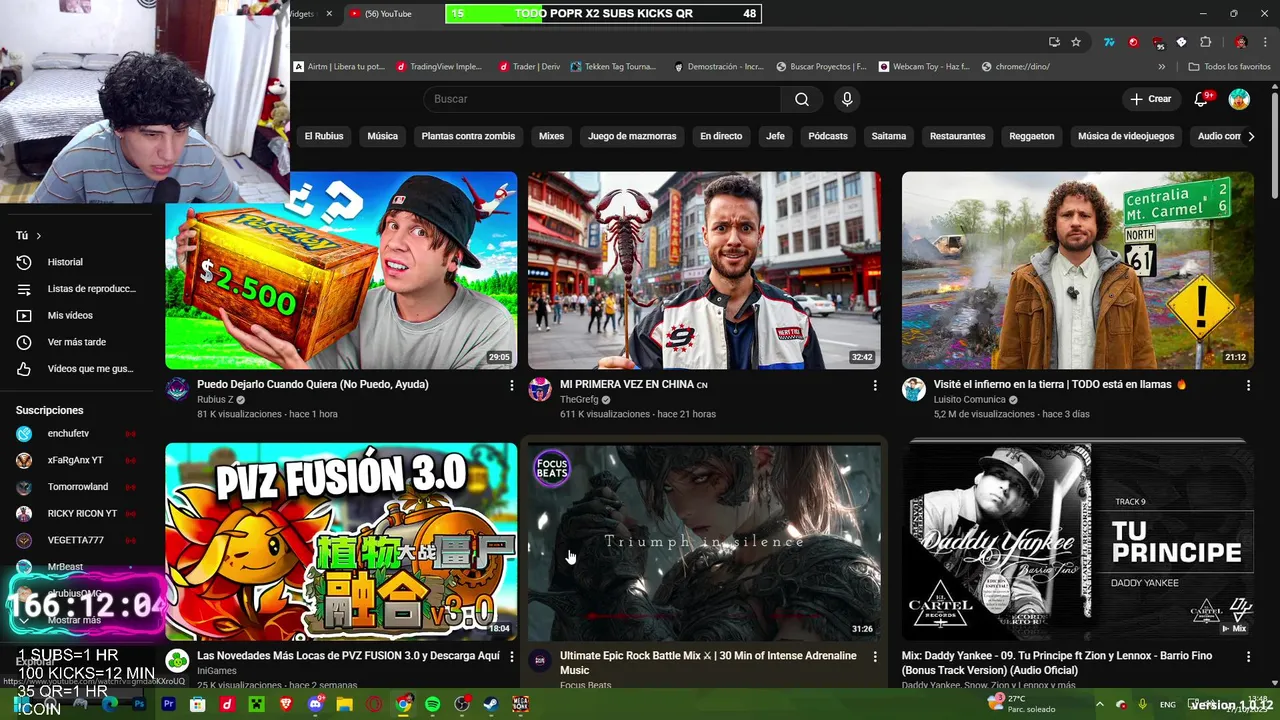Open Mis vídeos sidebar entry
Screen dimensions: 1280x720
77,315
